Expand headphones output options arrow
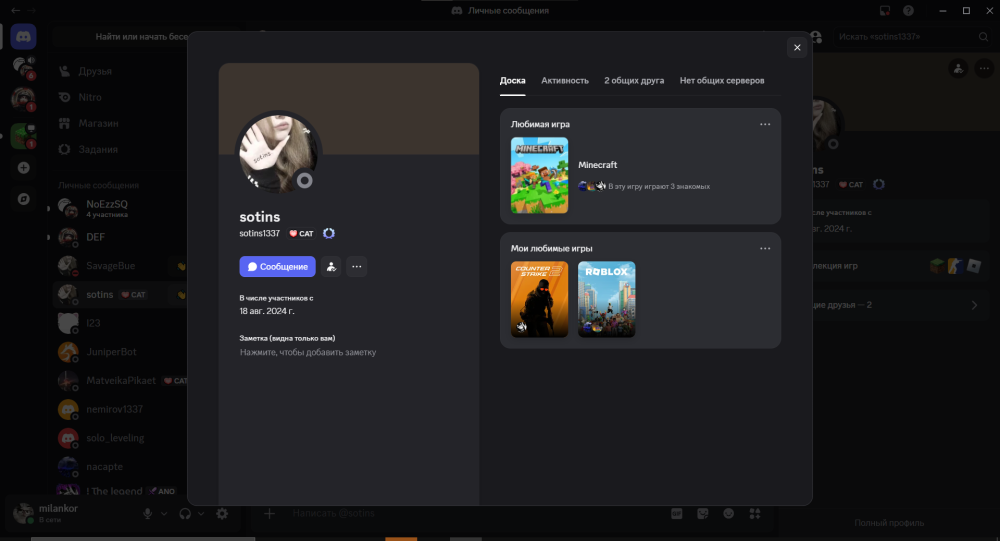The height and width of the screenshot is (541, 1000). (201, 514)
